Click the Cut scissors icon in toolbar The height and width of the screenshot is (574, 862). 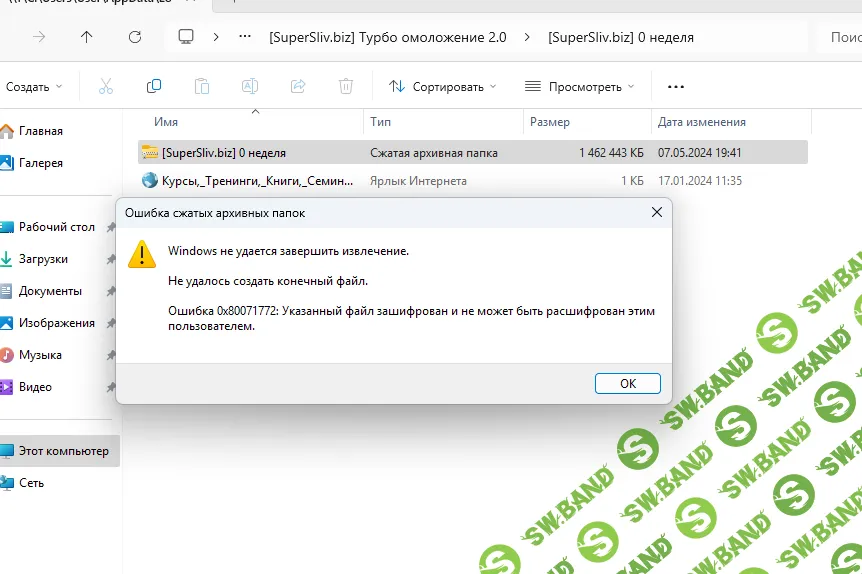[106, 87]
